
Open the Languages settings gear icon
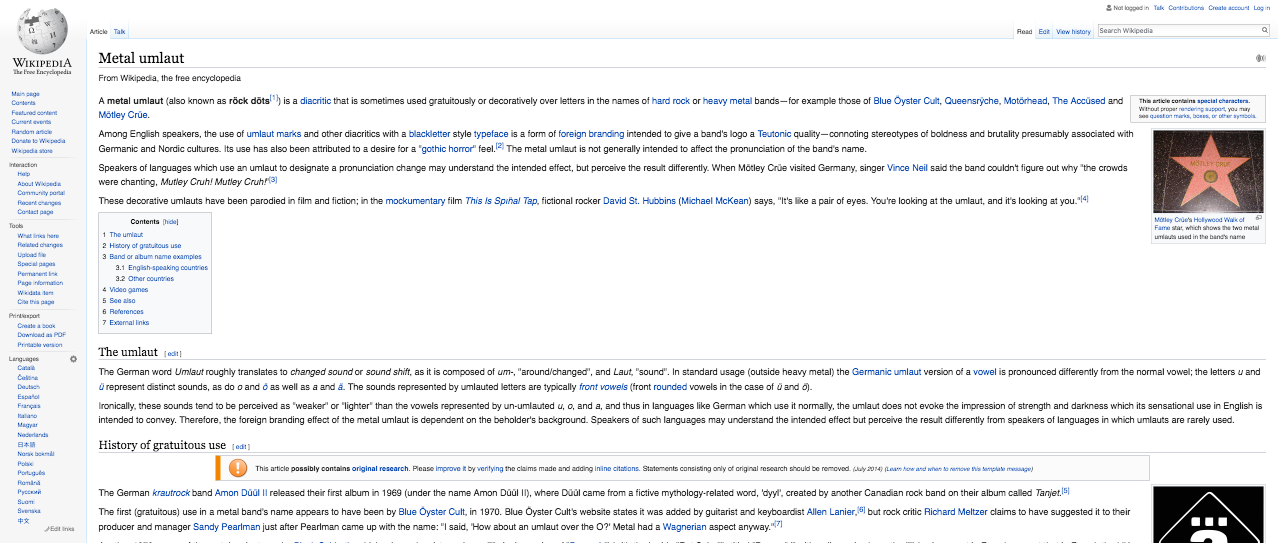pos(73,358)
